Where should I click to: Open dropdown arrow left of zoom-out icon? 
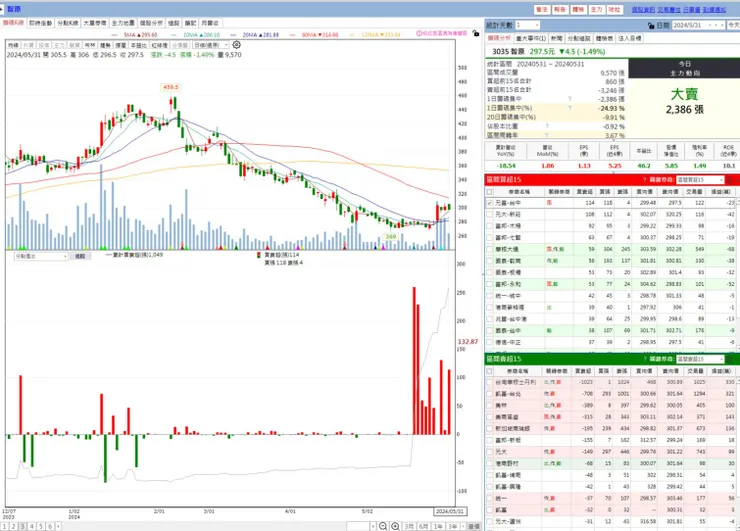tap(373, 526)
